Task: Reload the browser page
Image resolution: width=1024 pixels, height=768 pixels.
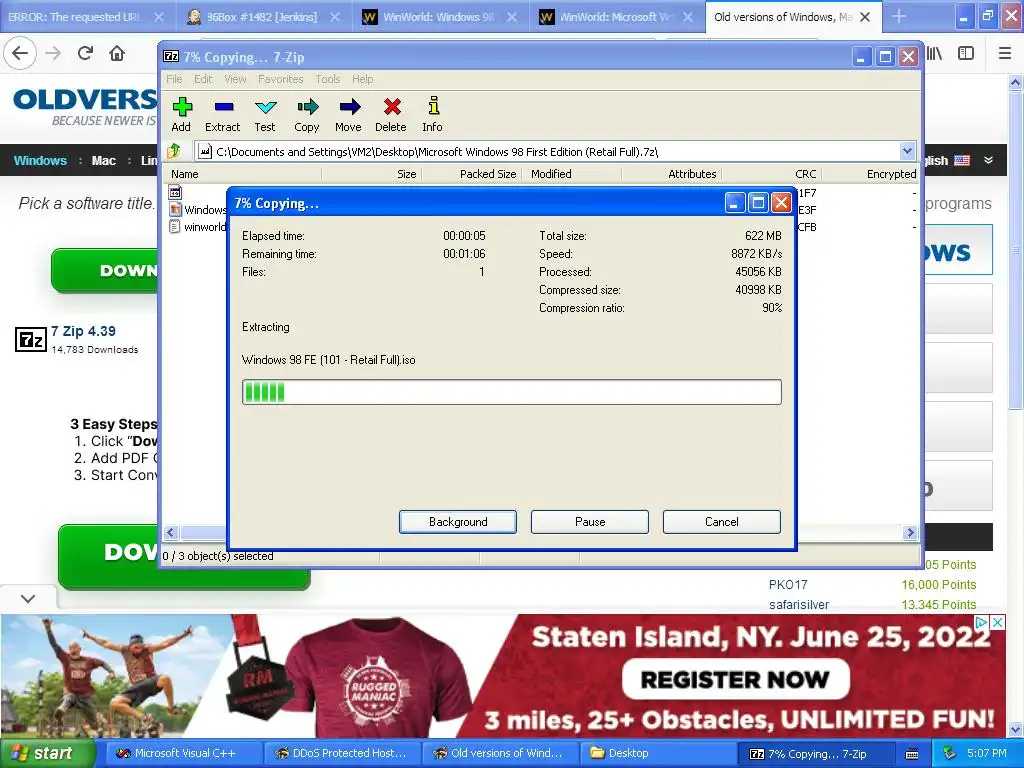Action: point(85,54)
